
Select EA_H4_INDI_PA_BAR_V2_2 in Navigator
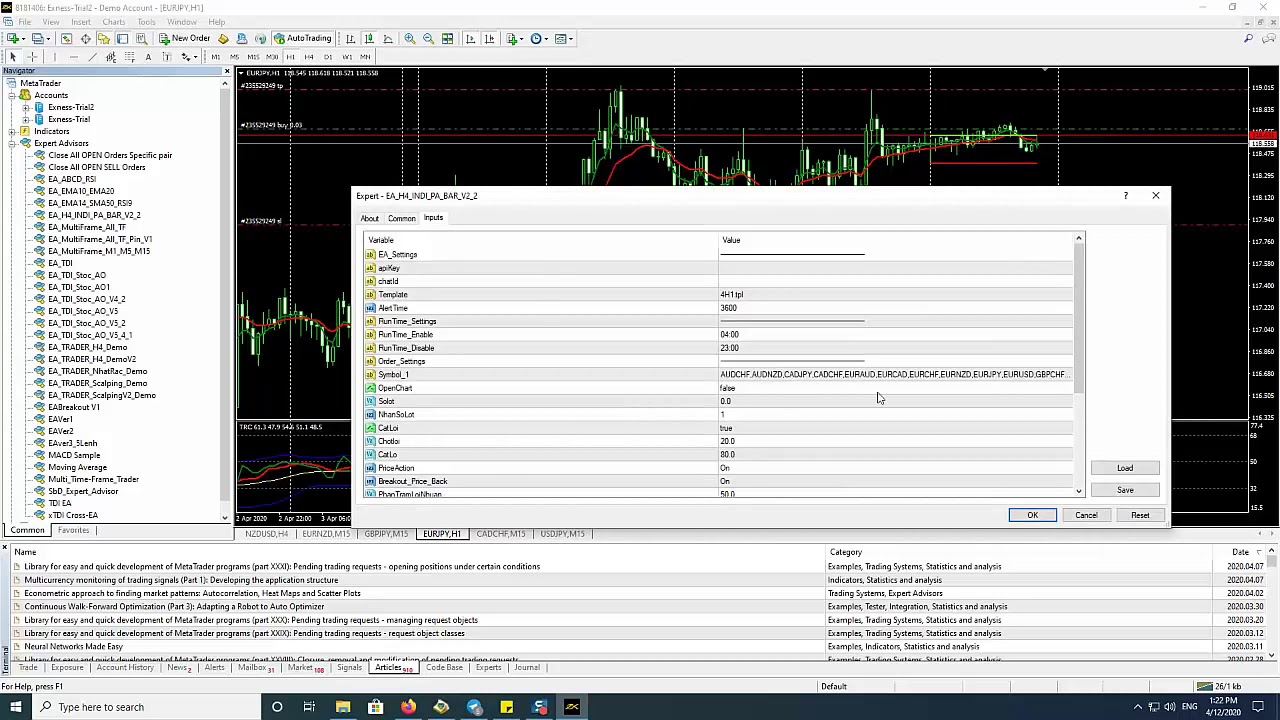coord(94,215)
